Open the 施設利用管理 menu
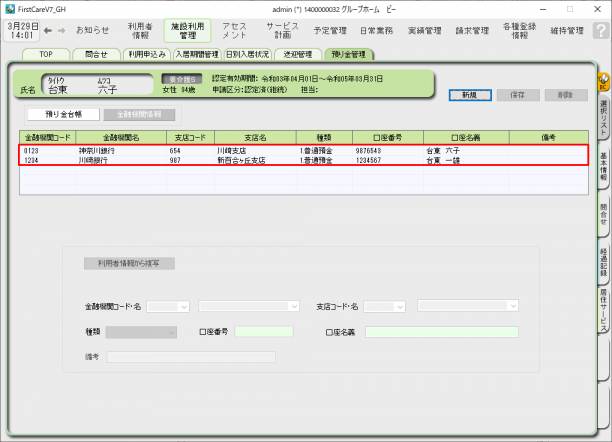Screen dimensions: 612x442 click(x=189, y=30)
